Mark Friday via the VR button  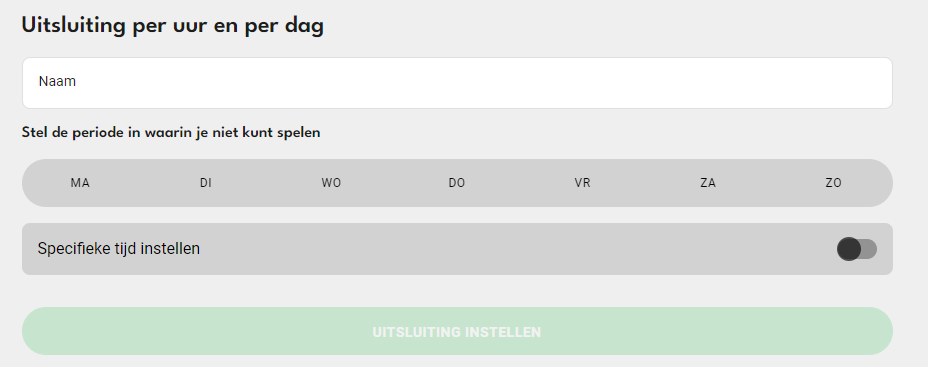pos(582,183)
